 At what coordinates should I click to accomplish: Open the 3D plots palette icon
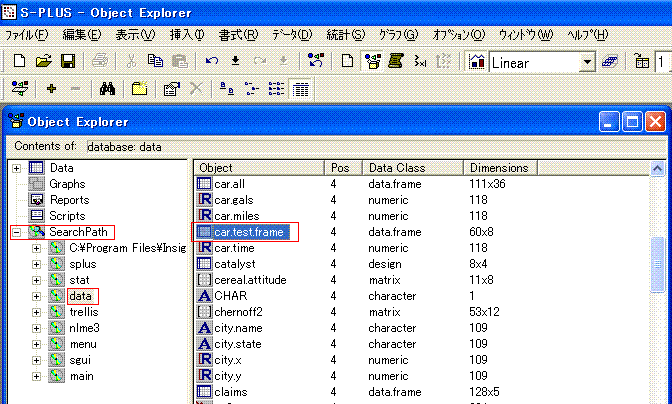click(609, 61)
